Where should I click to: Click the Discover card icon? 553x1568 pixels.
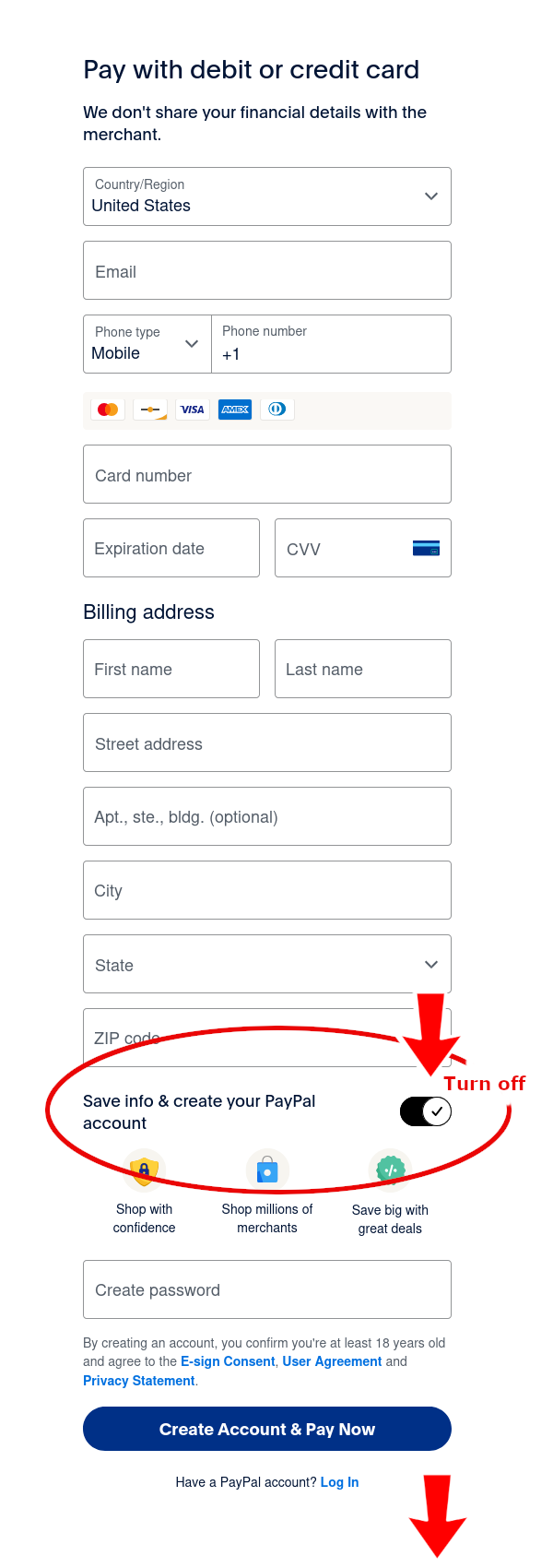(150, 410)
